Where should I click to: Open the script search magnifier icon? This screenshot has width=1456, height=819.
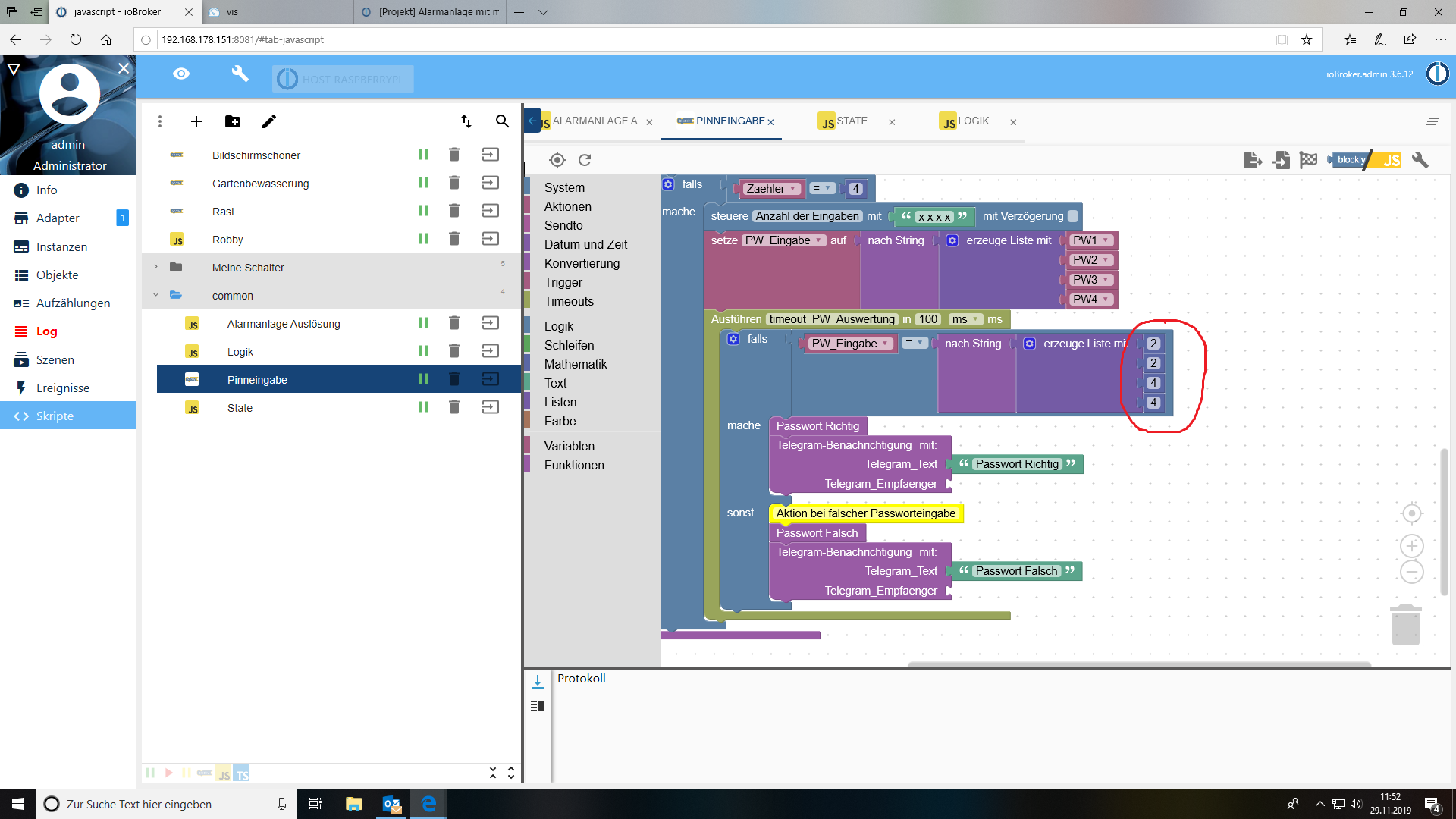click(x=502, y=121)
